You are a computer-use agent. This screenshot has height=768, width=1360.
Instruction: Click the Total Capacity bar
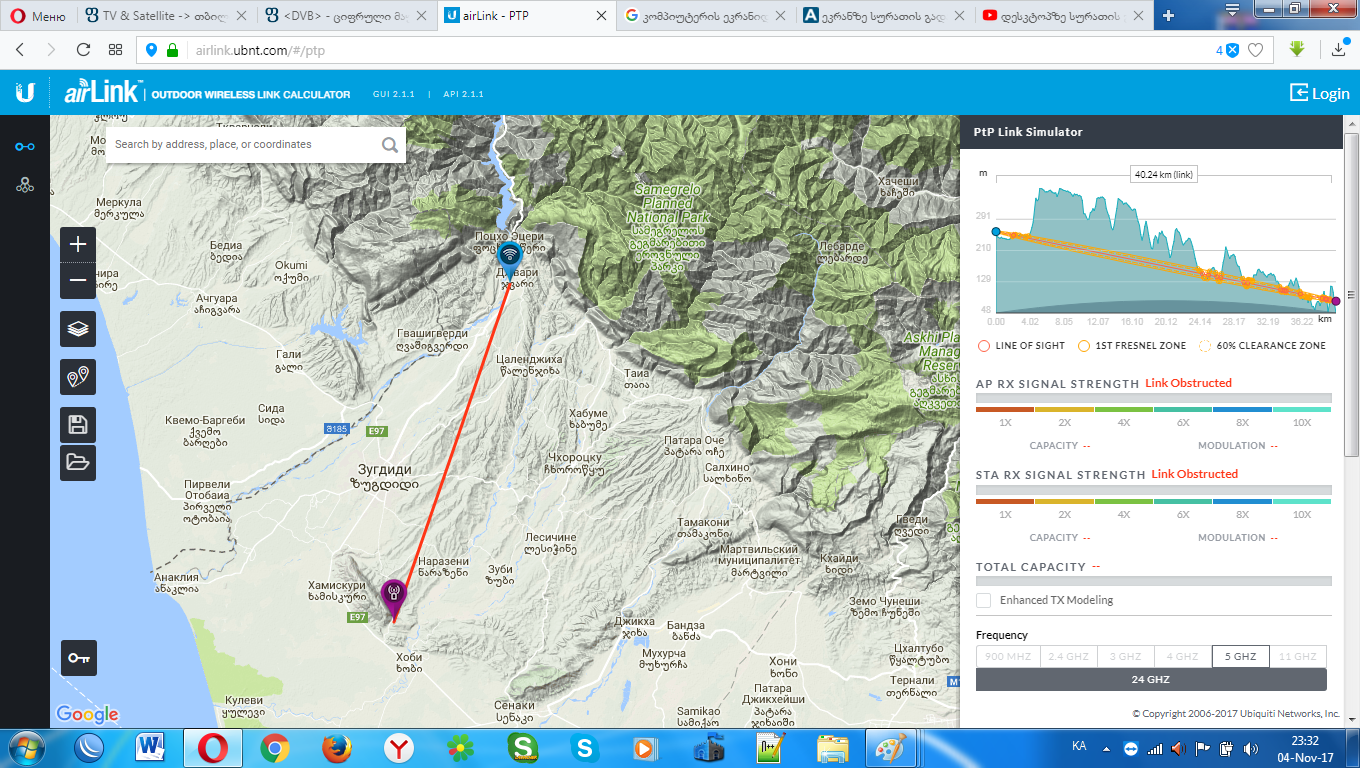point(1153,581)
